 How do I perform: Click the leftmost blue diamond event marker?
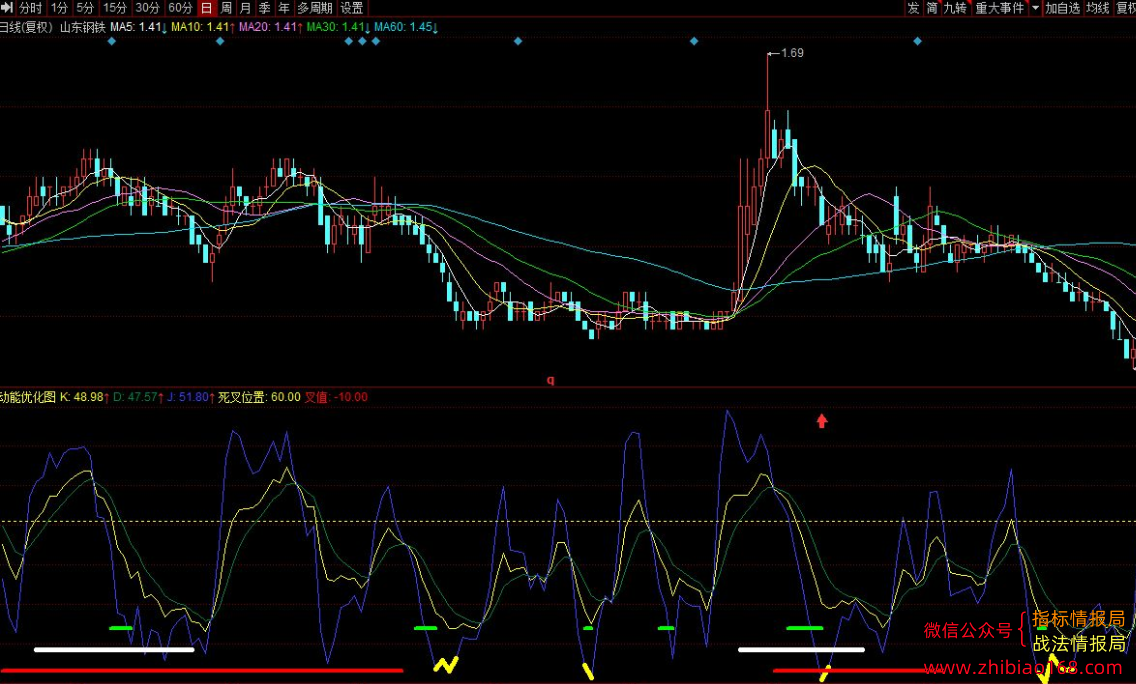click(x=112, y=41)
